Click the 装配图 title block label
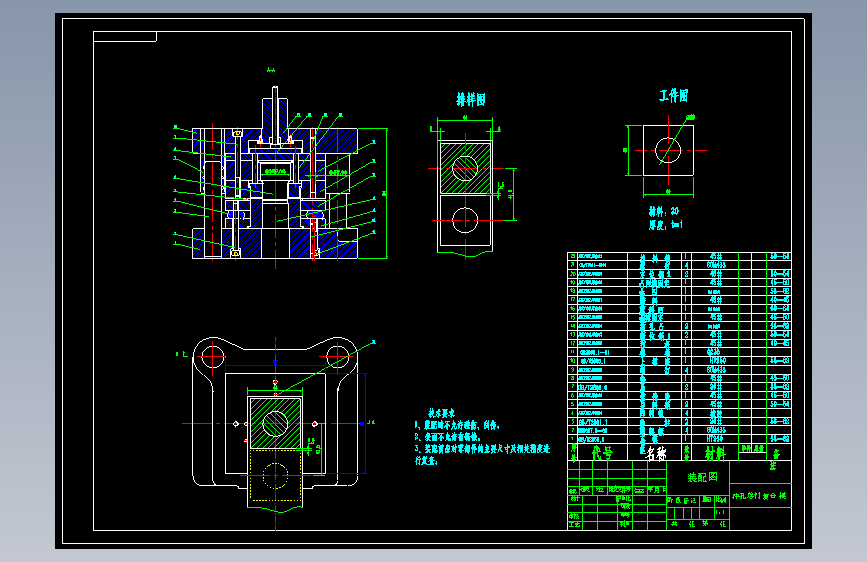This screenshot has width=867, height=562. pos(703,477)
